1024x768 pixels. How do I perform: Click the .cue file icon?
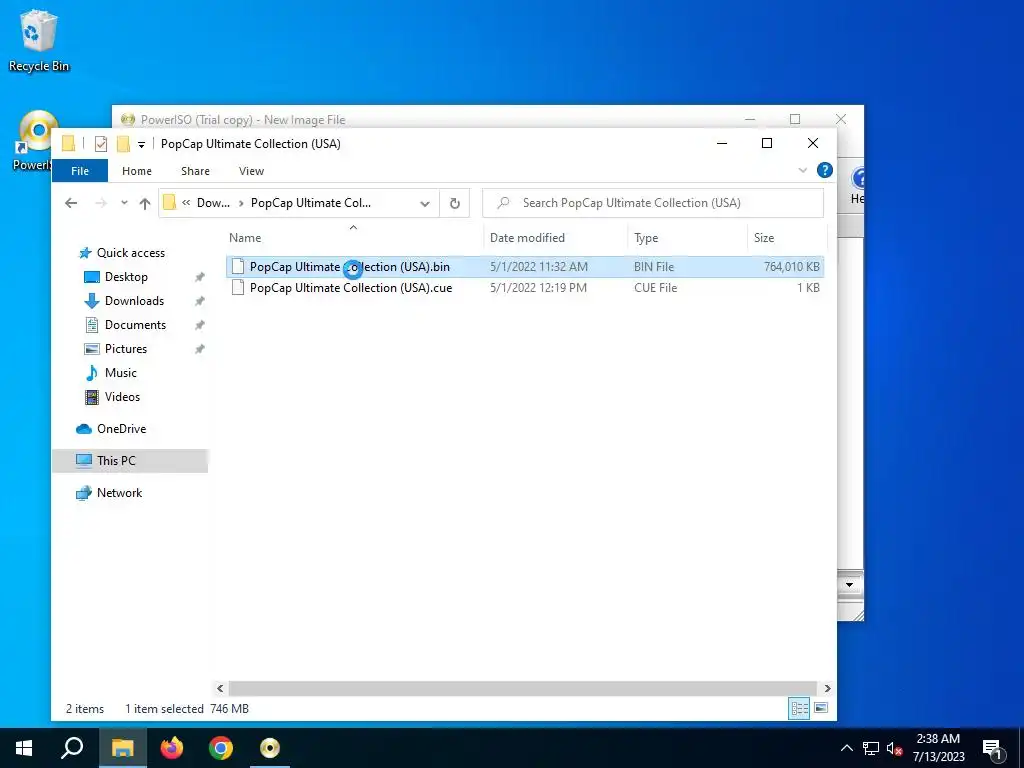pos(238,288)
